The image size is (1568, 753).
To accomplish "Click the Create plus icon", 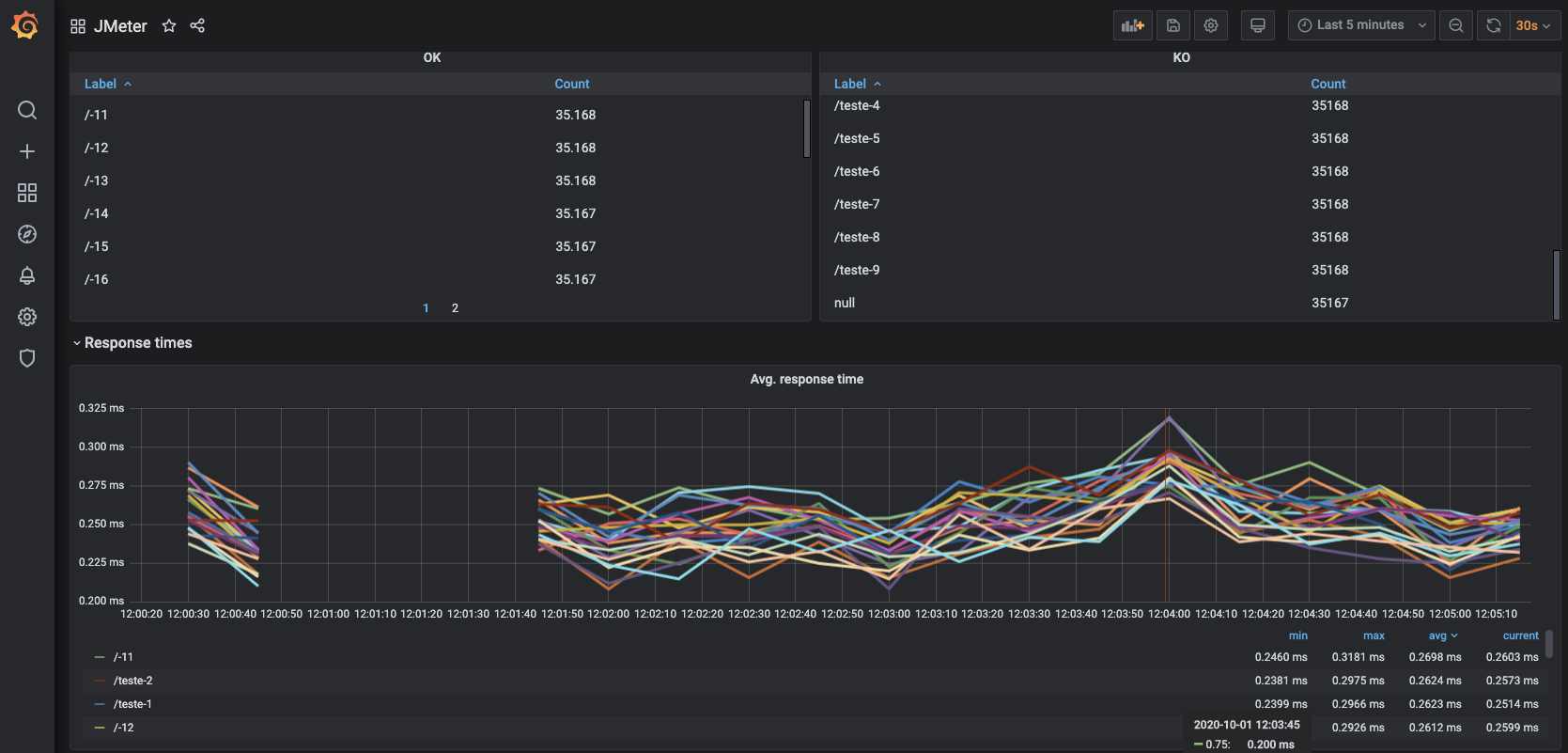I will pyautogui.click(x=27, y=151).
